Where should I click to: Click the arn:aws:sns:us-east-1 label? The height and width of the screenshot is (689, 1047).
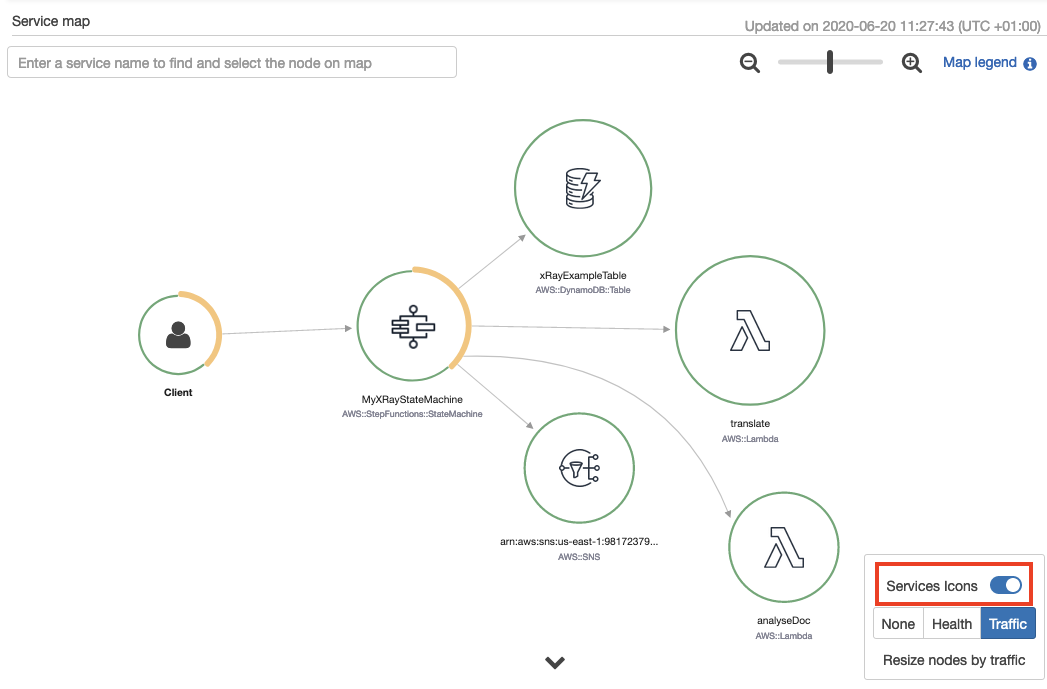point(579,541)
